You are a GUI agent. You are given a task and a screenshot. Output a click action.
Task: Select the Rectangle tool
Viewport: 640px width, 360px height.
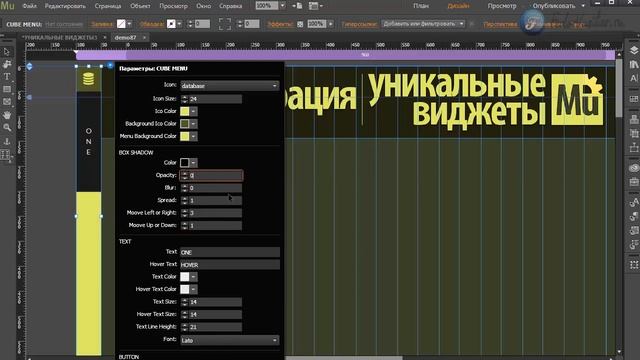click(x=7, y=89)
